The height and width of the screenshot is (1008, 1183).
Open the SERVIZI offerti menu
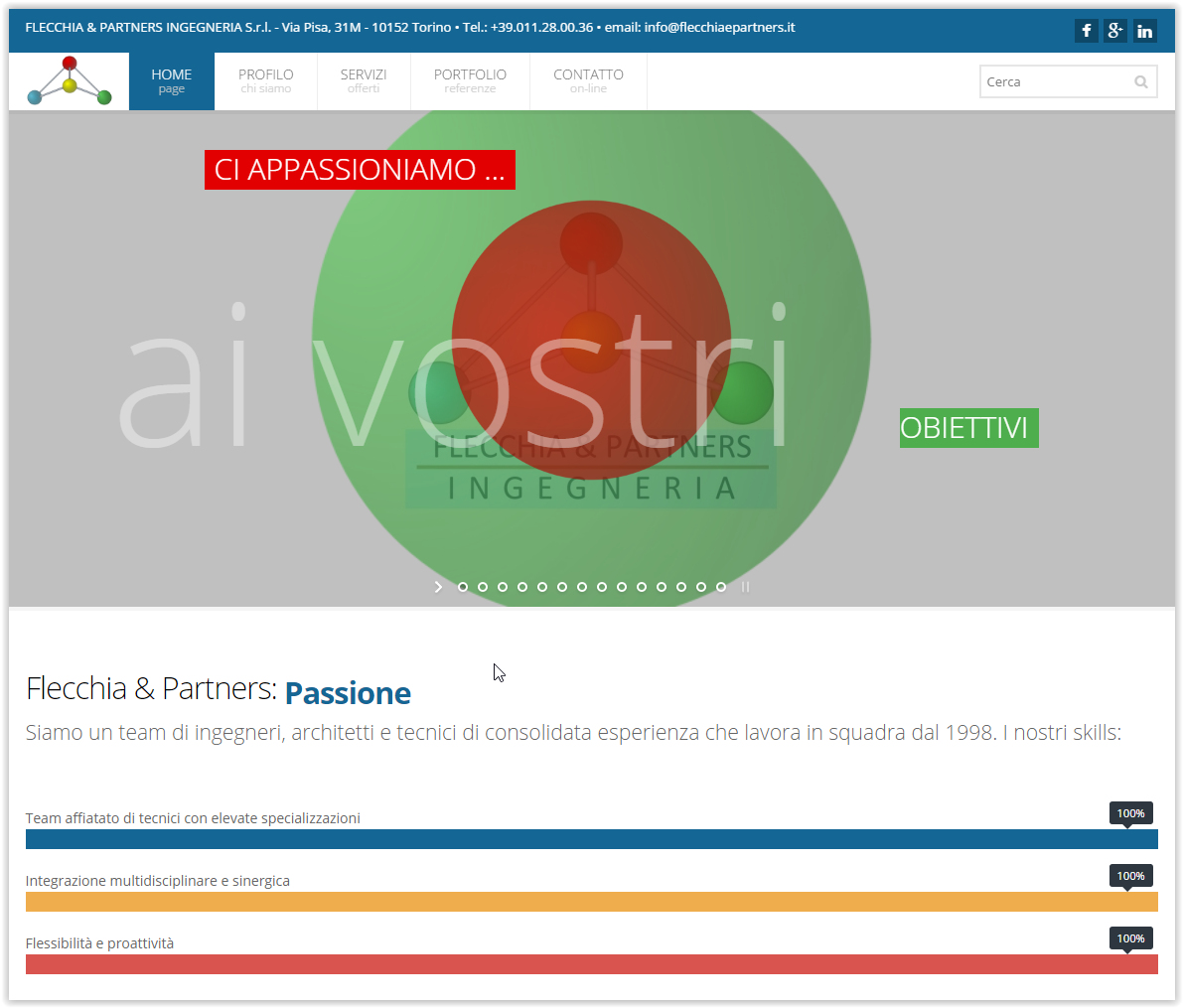pos(364,81)
